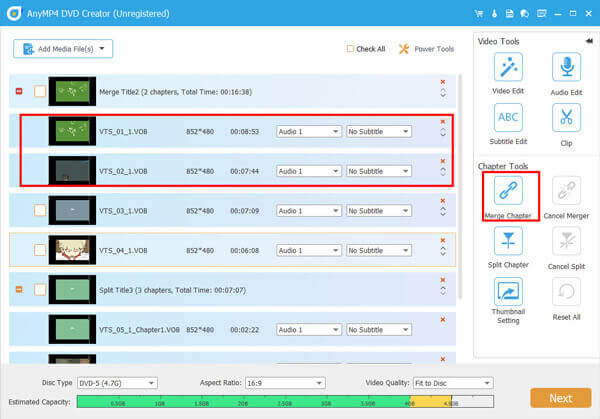600x419 pixels.
Task: Open the shopping cart purchase icon
Action: 478,14
